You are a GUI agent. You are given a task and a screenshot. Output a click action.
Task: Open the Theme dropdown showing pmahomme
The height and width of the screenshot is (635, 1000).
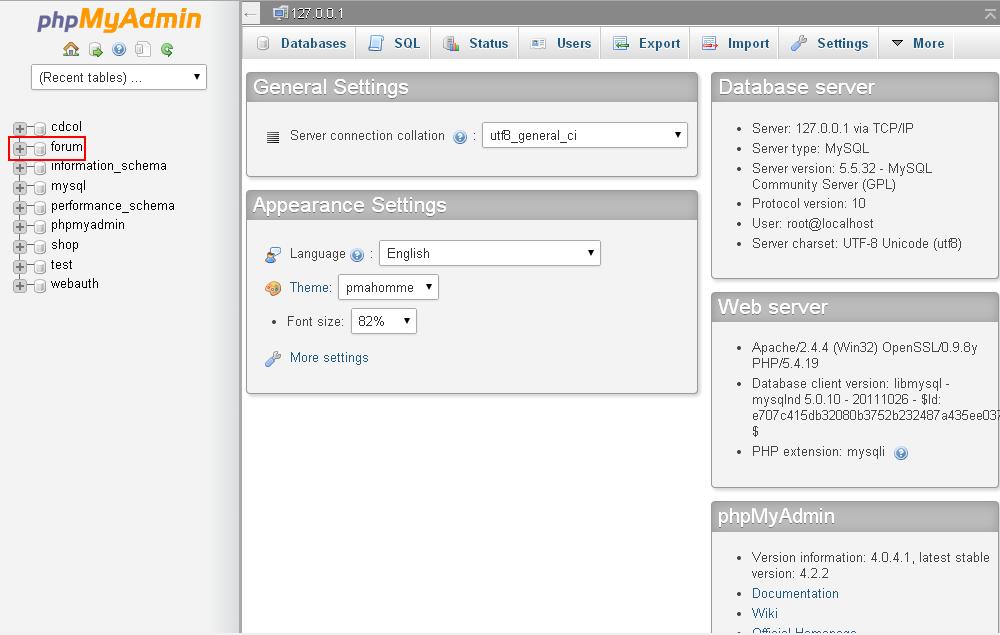(388, 287)
